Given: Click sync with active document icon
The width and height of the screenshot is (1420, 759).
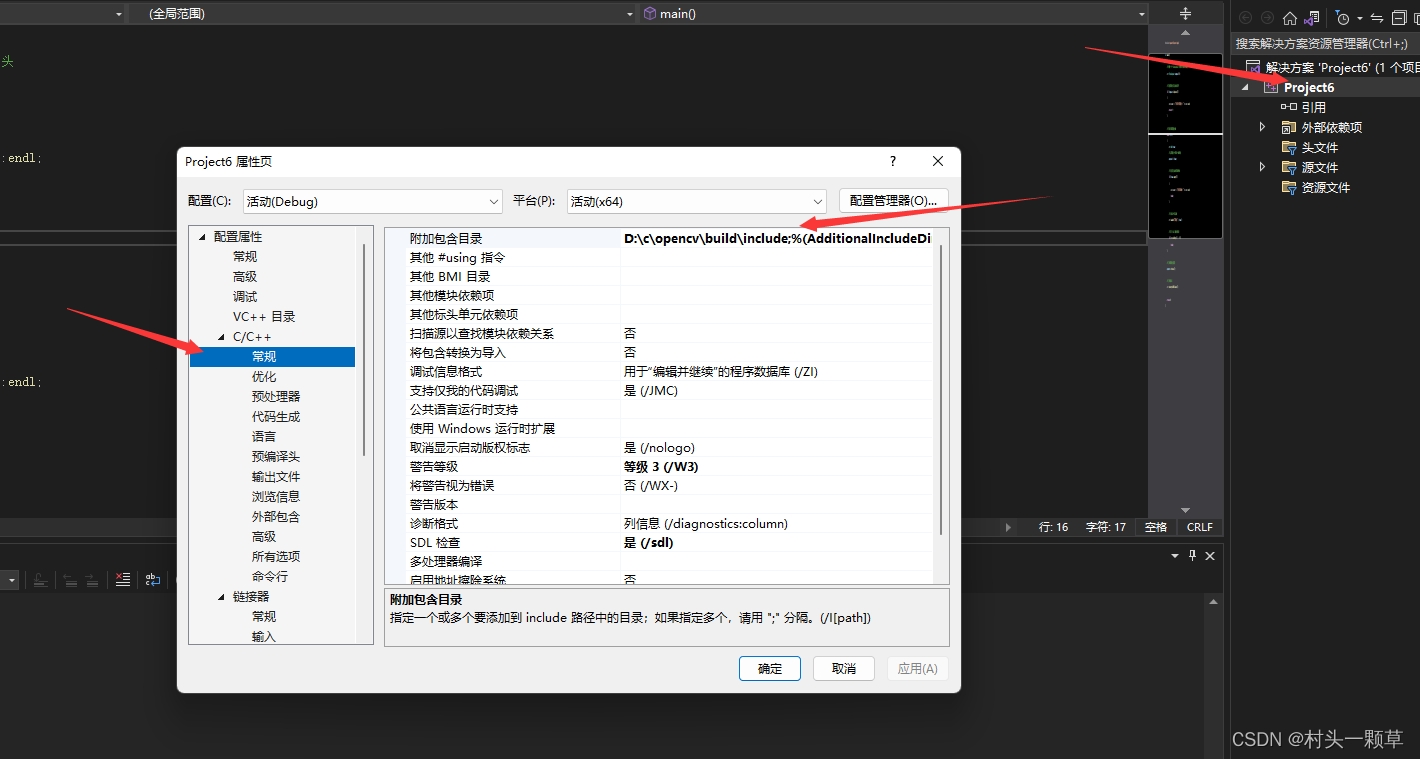Looking at the screenshot, I should pos(1376,18).
